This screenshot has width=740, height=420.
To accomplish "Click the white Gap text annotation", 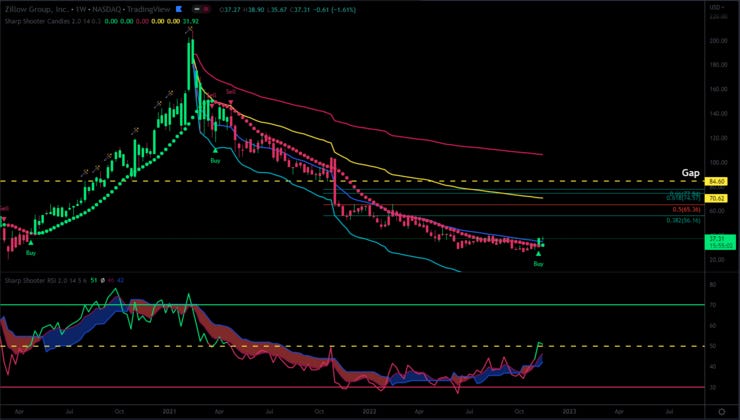I will (x=690, y=173).
